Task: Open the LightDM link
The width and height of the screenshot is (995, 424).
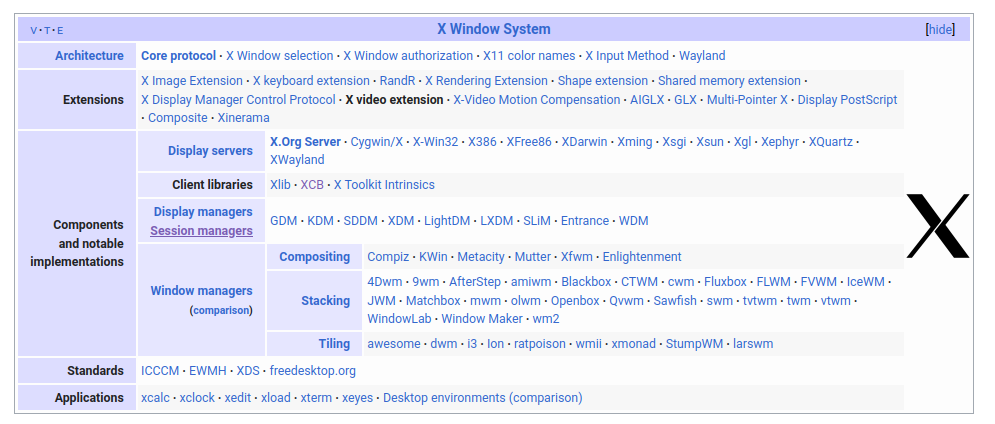Action: click(447, 221)
